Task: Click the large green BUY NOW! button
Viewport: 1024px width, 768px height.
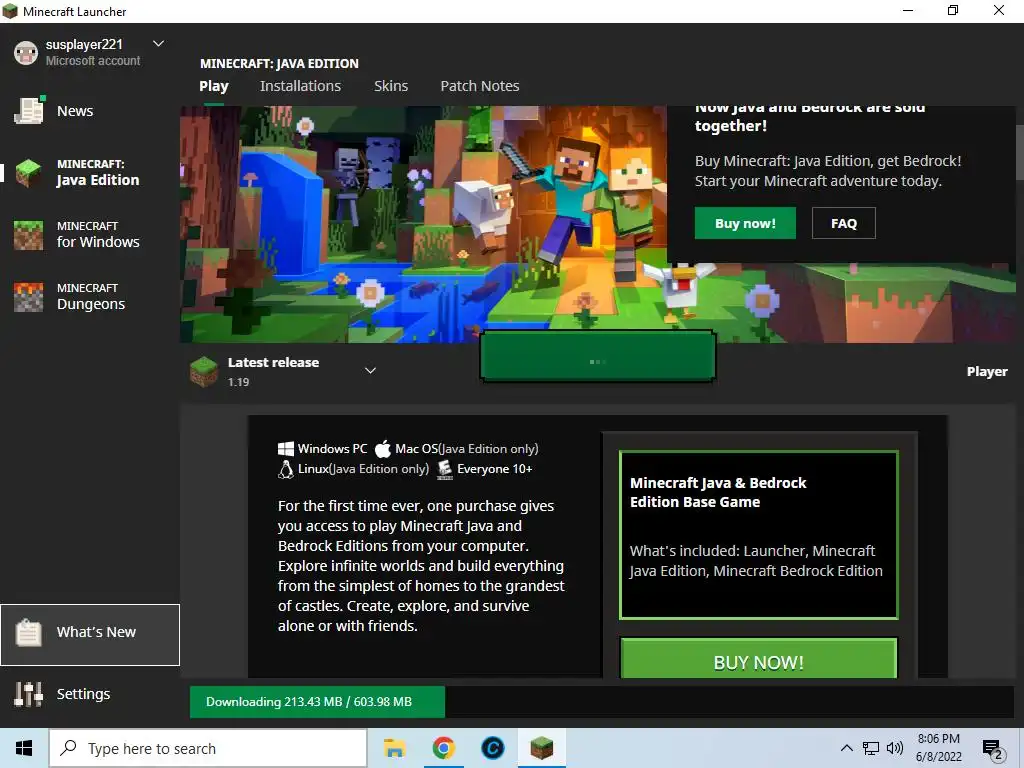Action: click(758, 658)
